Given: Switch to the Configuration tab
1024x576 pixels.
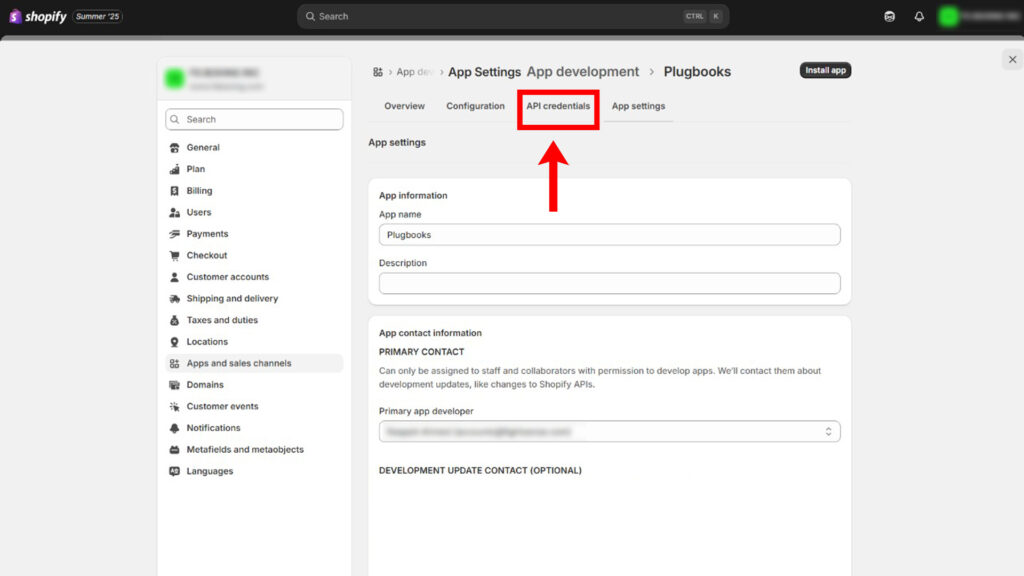Looking at the screenshot, I should click(x=475, y=106).
